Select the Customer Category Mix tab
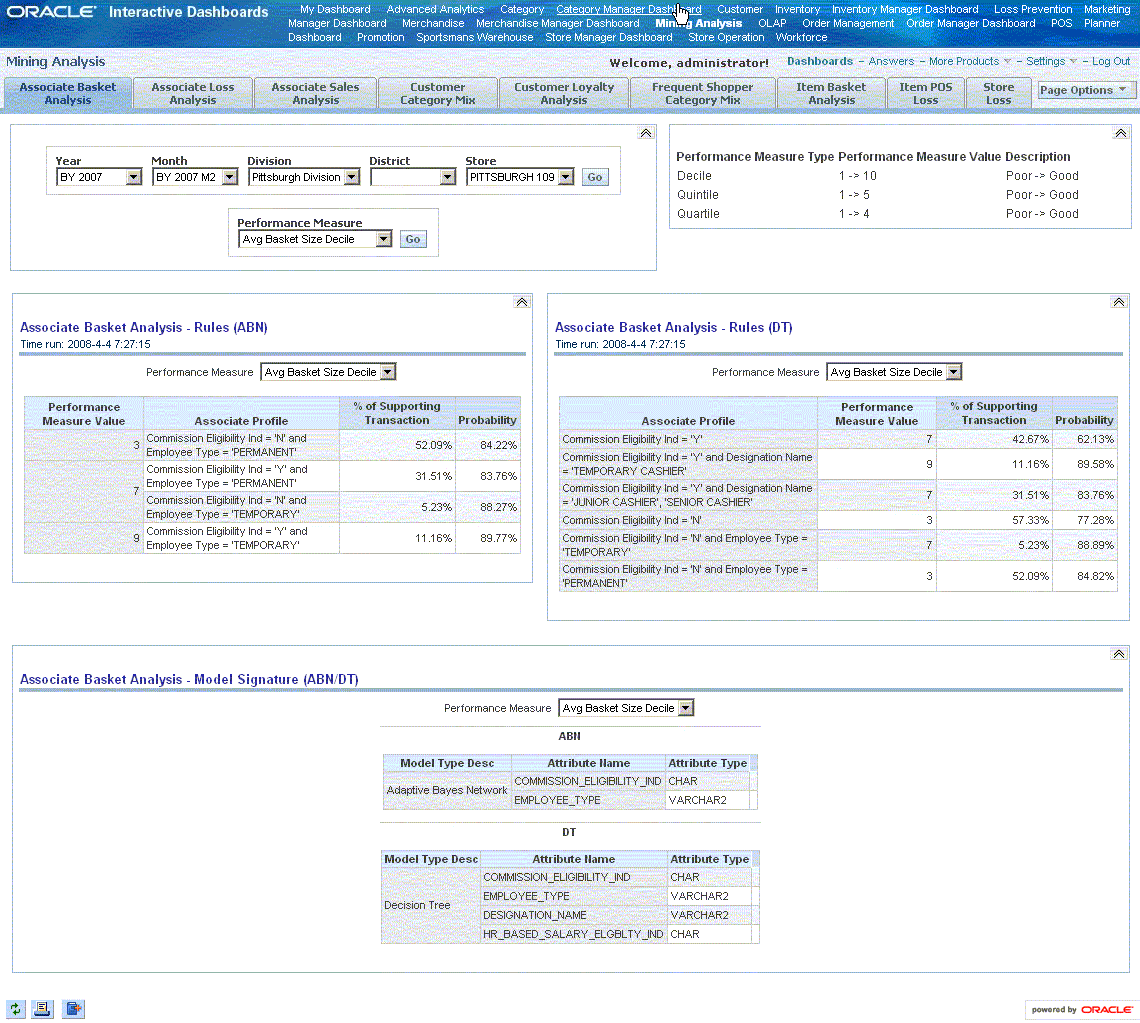Image resolution: width=1140 pixels, height=1023 pixels. [438, 93]
